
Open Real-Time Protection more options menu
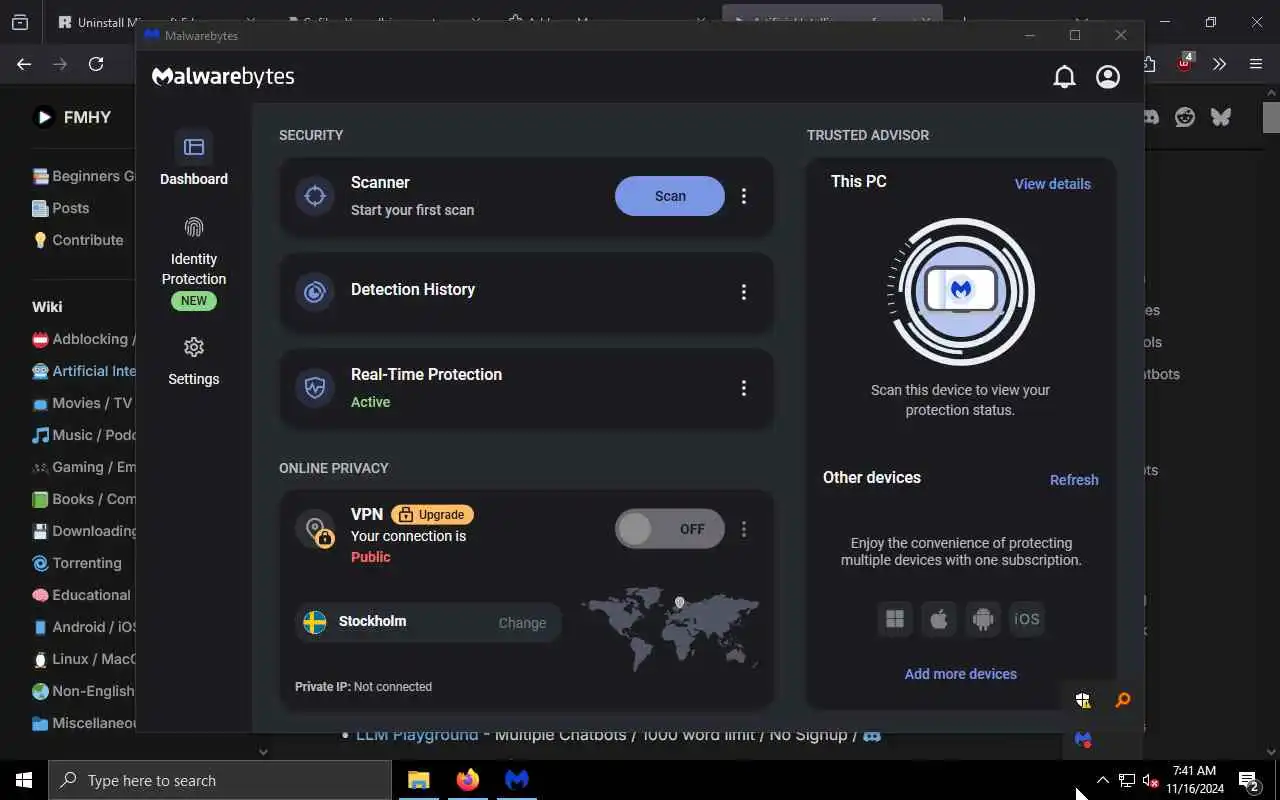[x=743, y=388]
